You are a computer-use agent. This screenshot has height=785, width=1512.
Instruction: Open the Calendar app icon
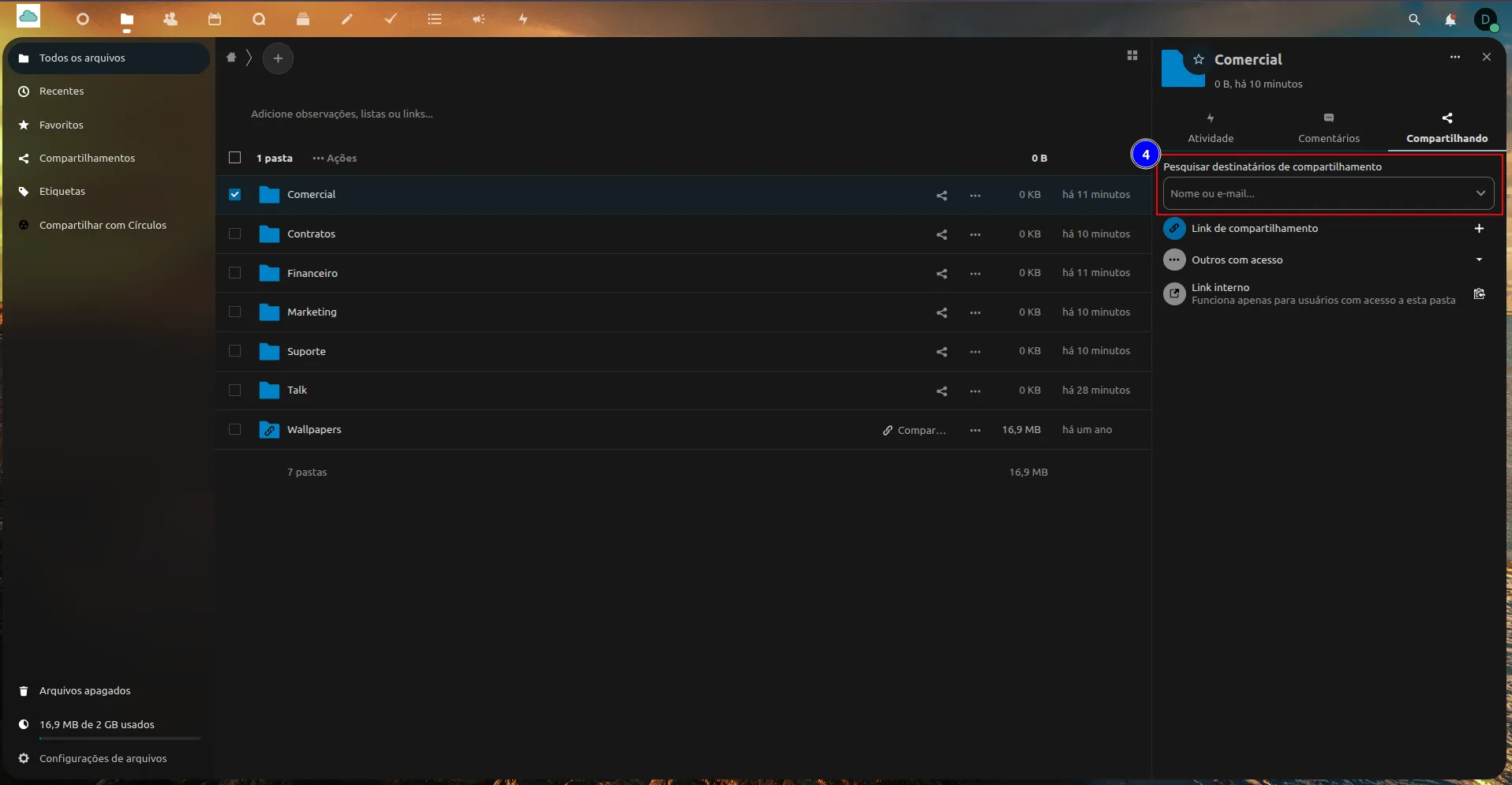click(x=215, y=19)
